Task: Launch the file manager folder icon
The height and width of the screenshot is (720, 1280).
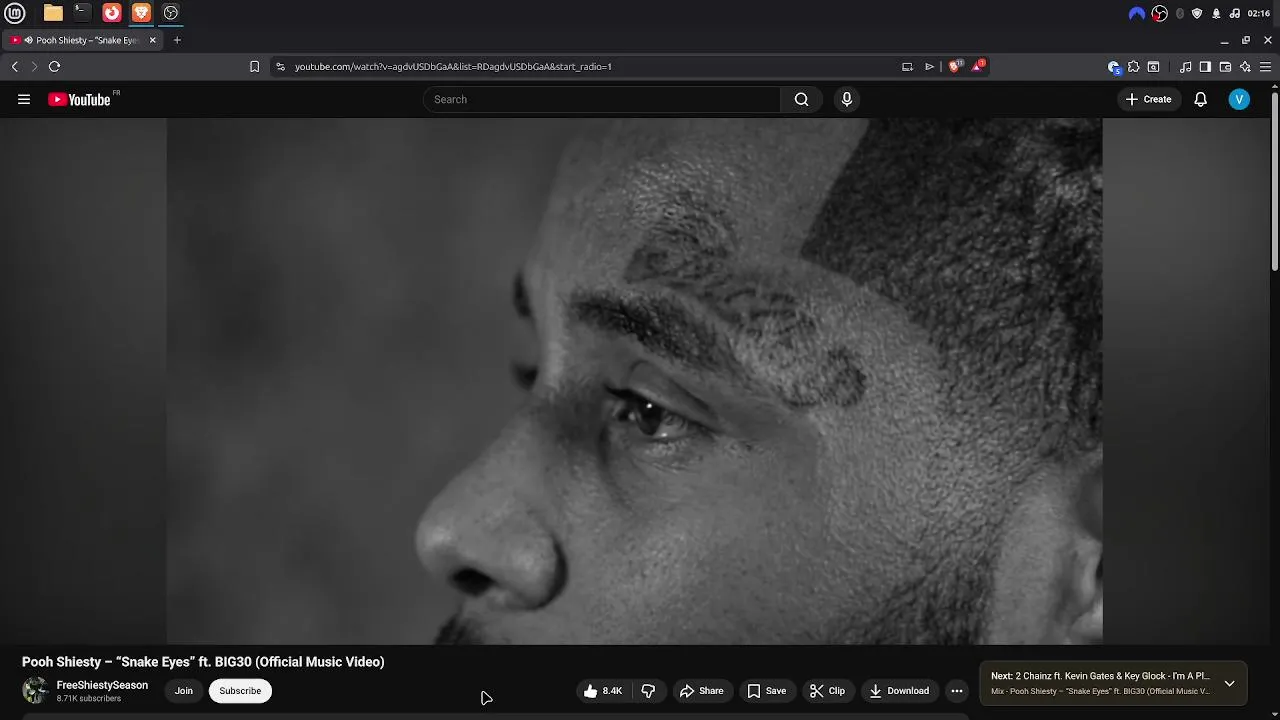Action: point(53,13)
